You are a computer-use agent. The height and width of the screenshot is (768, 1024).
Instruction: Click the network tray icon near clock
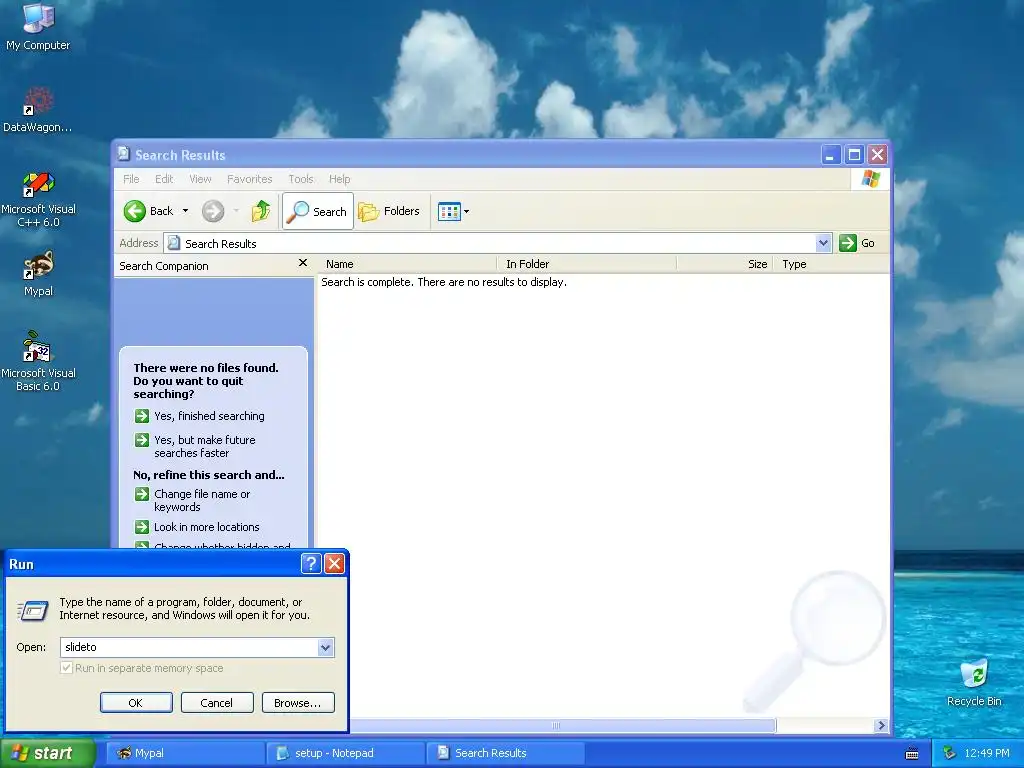coord(949,753)
